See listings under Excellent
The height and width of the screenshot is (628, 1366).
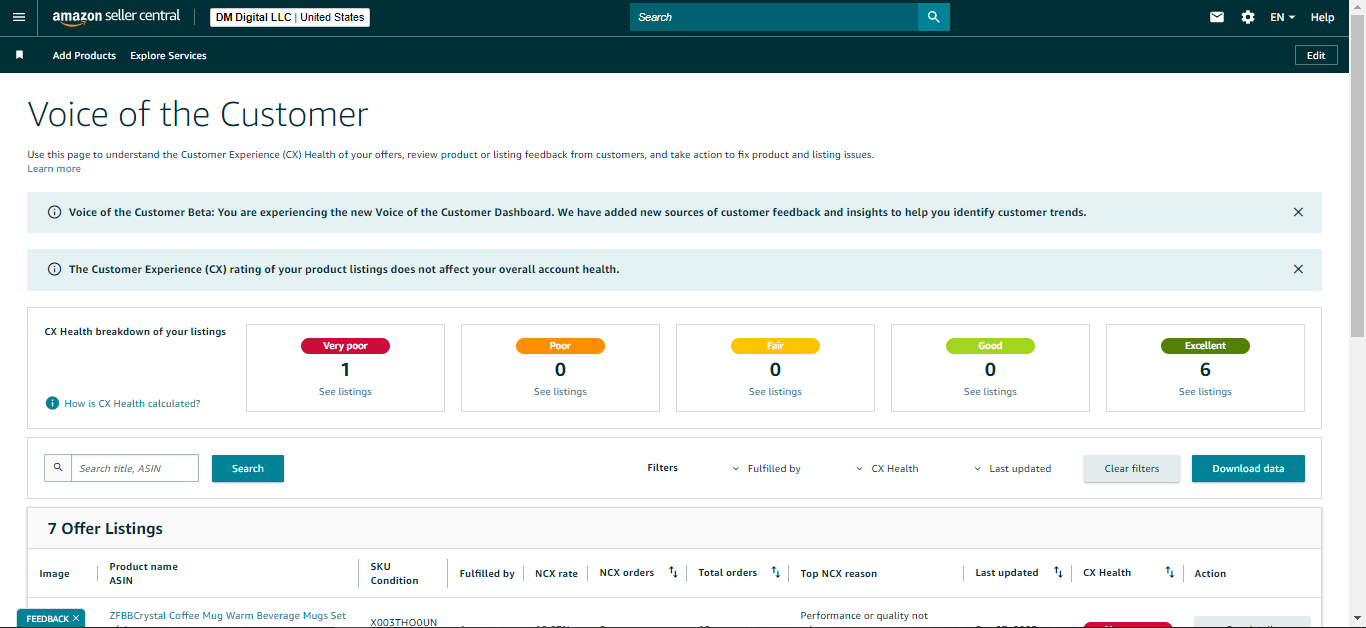click(x=1205, y=391)
